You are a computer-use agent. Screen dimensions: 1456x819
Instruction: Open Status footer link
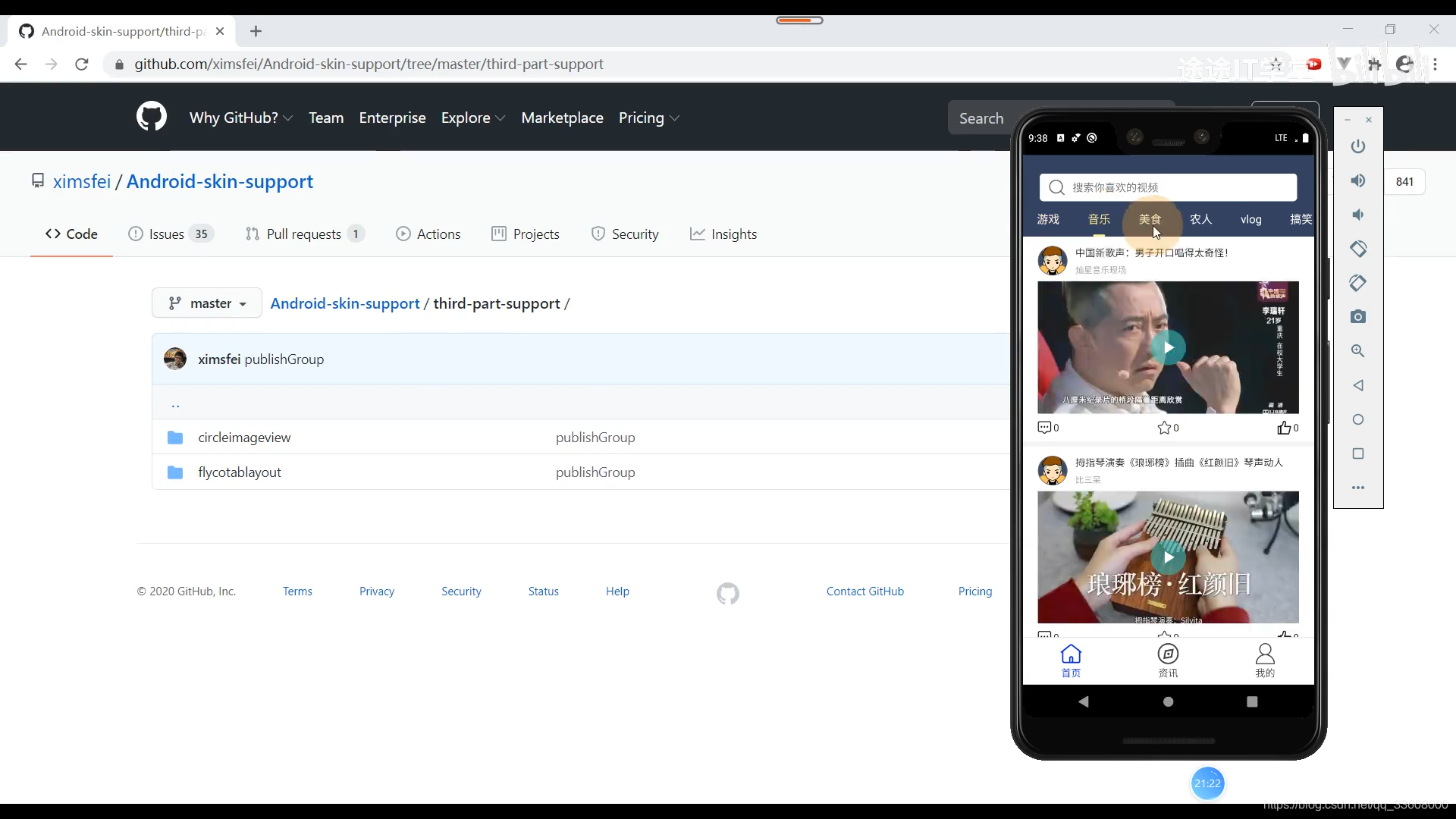pos(544,591)
